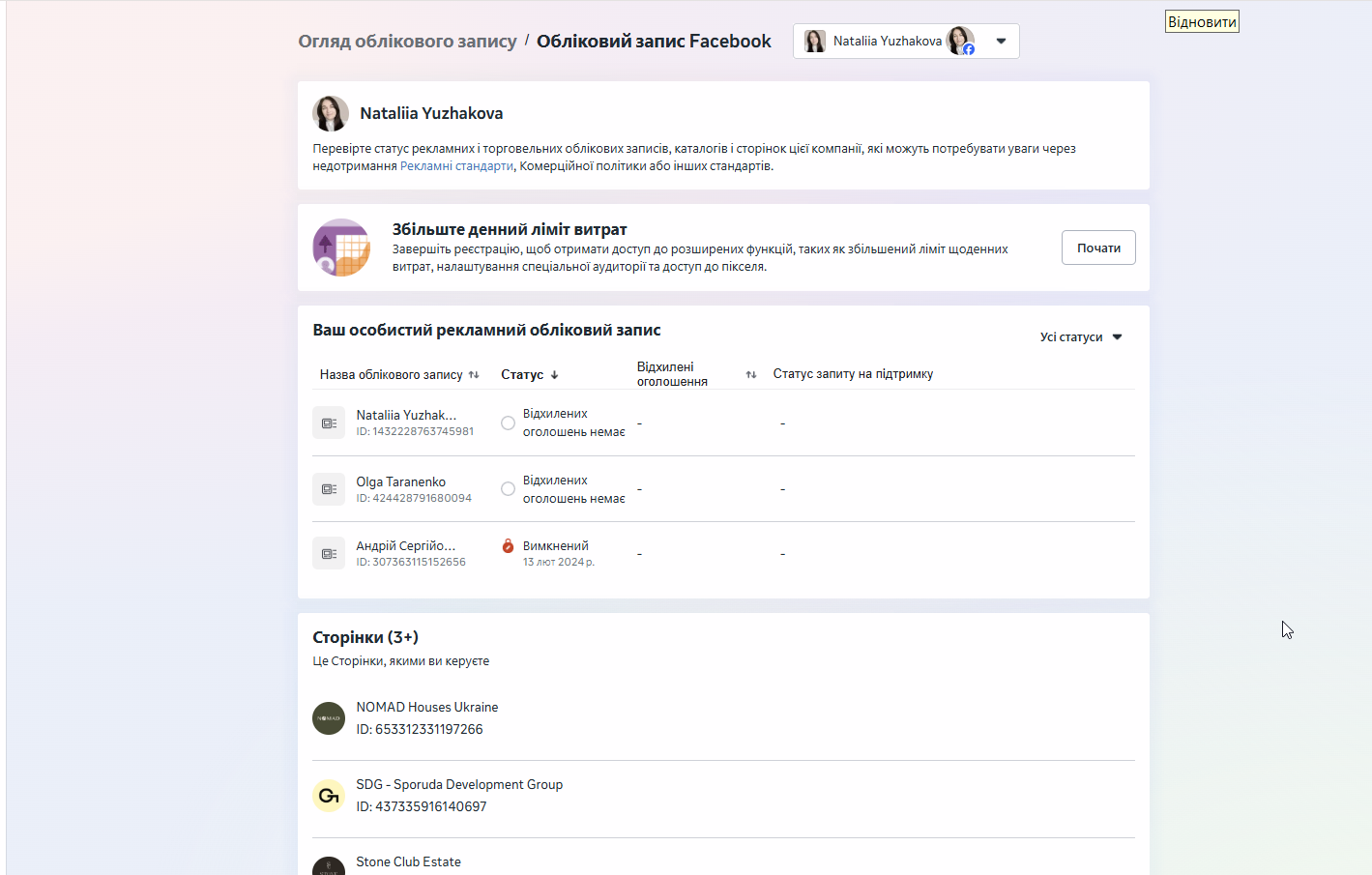Open the Рекламні стандарти link
Image resolution: width=1372 pixels, height=875 pixels.
tap(456, 166)
